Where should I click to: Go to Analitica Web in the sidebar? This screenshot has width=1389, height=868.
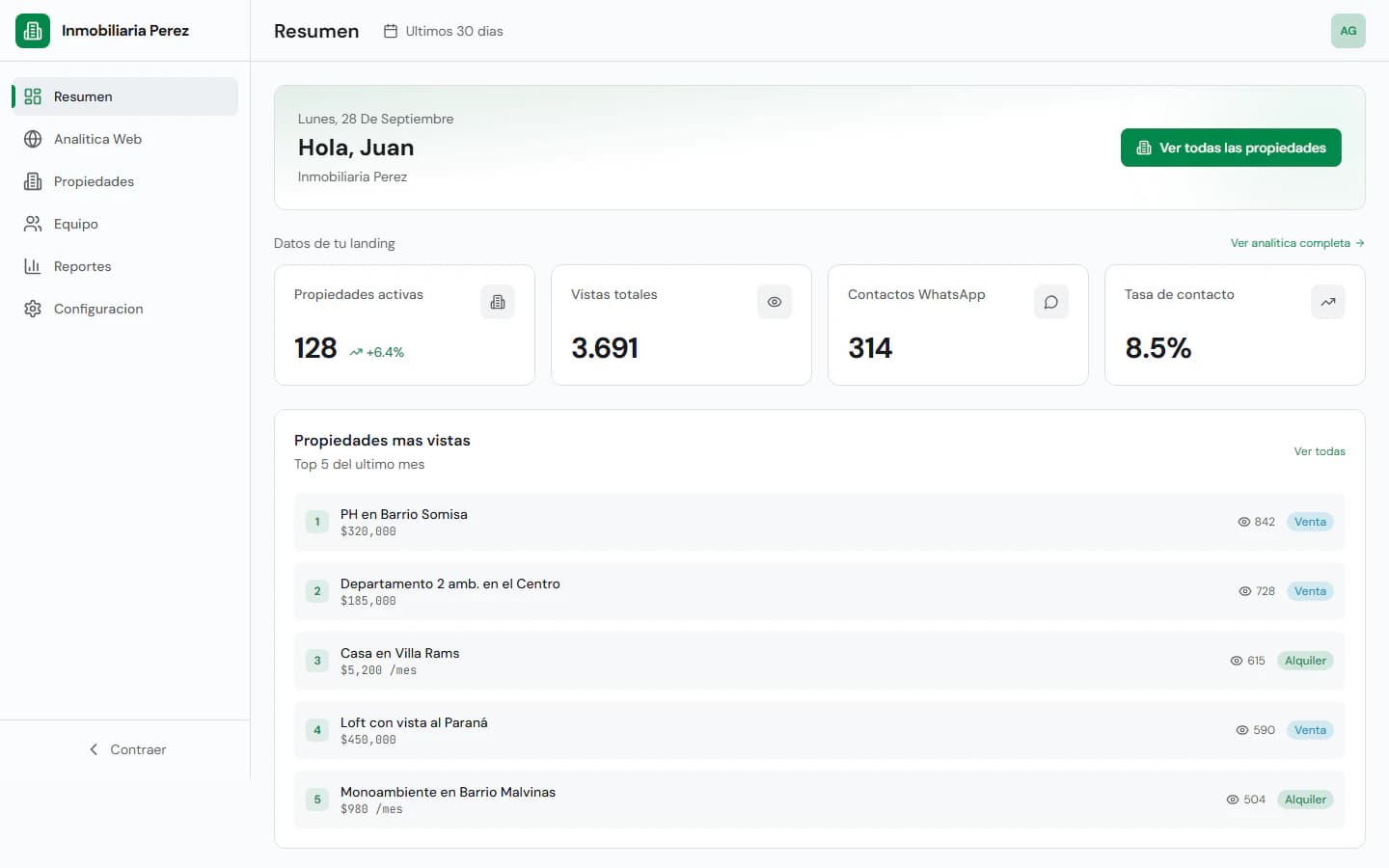pyautogui.click(x=125, y=139)
